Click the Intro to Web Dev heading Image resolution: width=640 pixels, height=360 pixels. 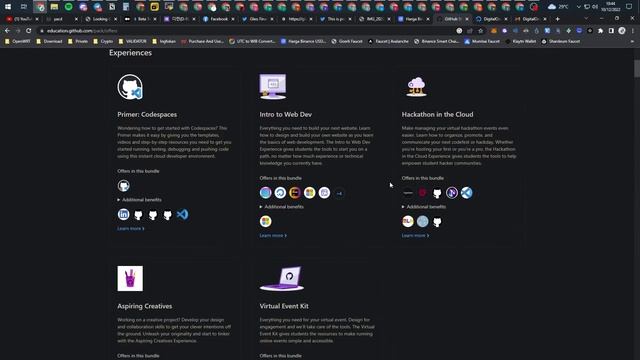(285, 114)
